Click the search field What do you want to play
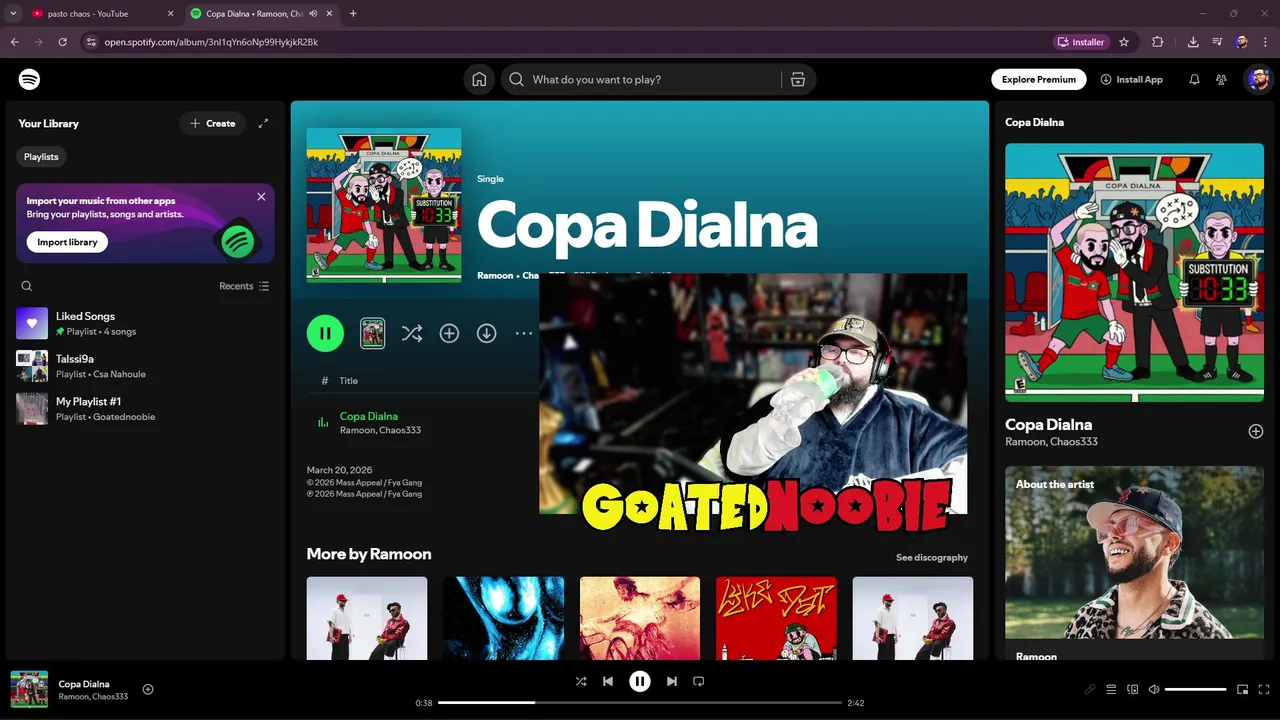The height and width of the screenshot is (720, 1280). click(x=640, y=79)
